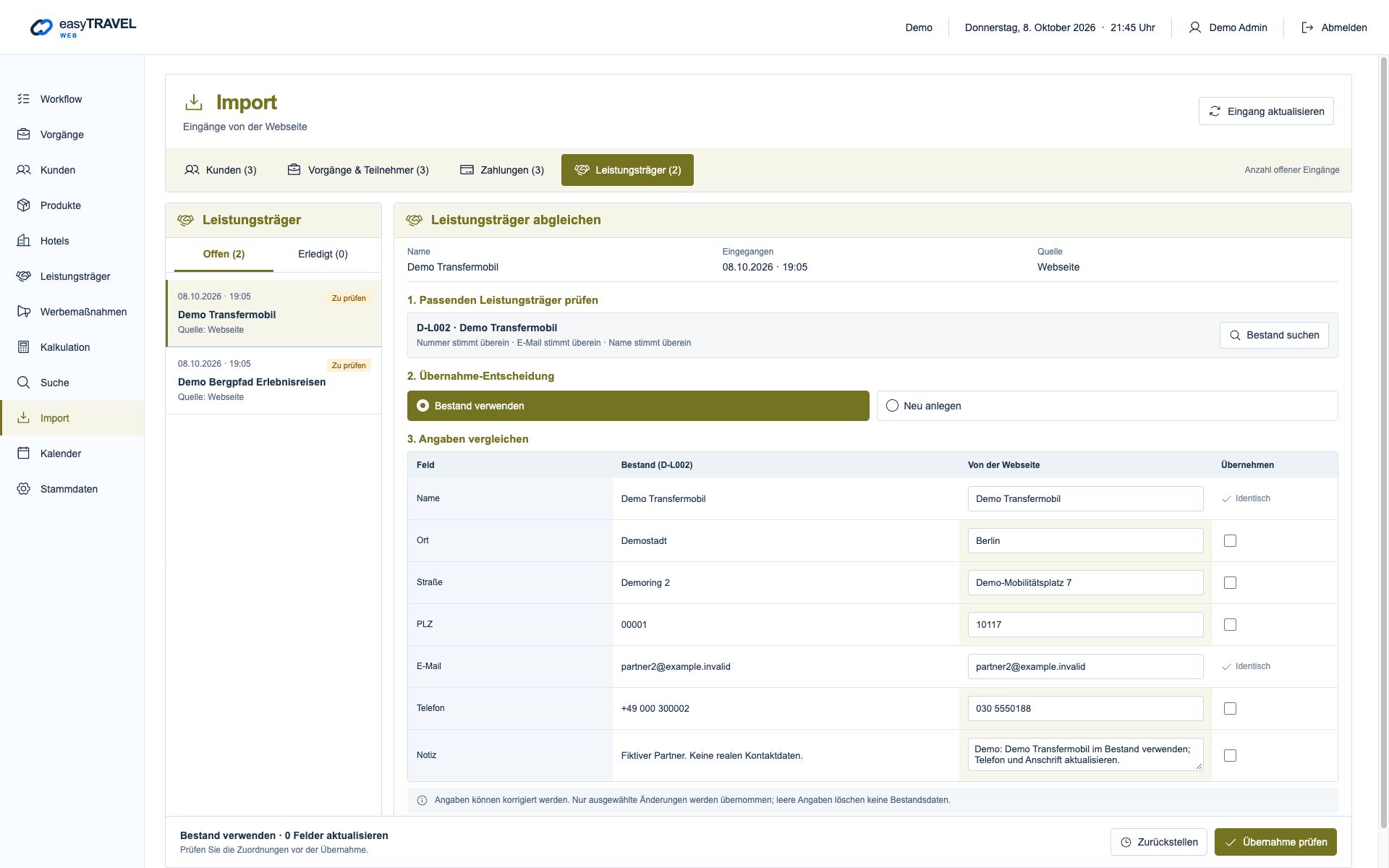This screenshot has height=868, width=1389.
Task: Select the Bestand verwenden option
Action: (x=638, y=406)
